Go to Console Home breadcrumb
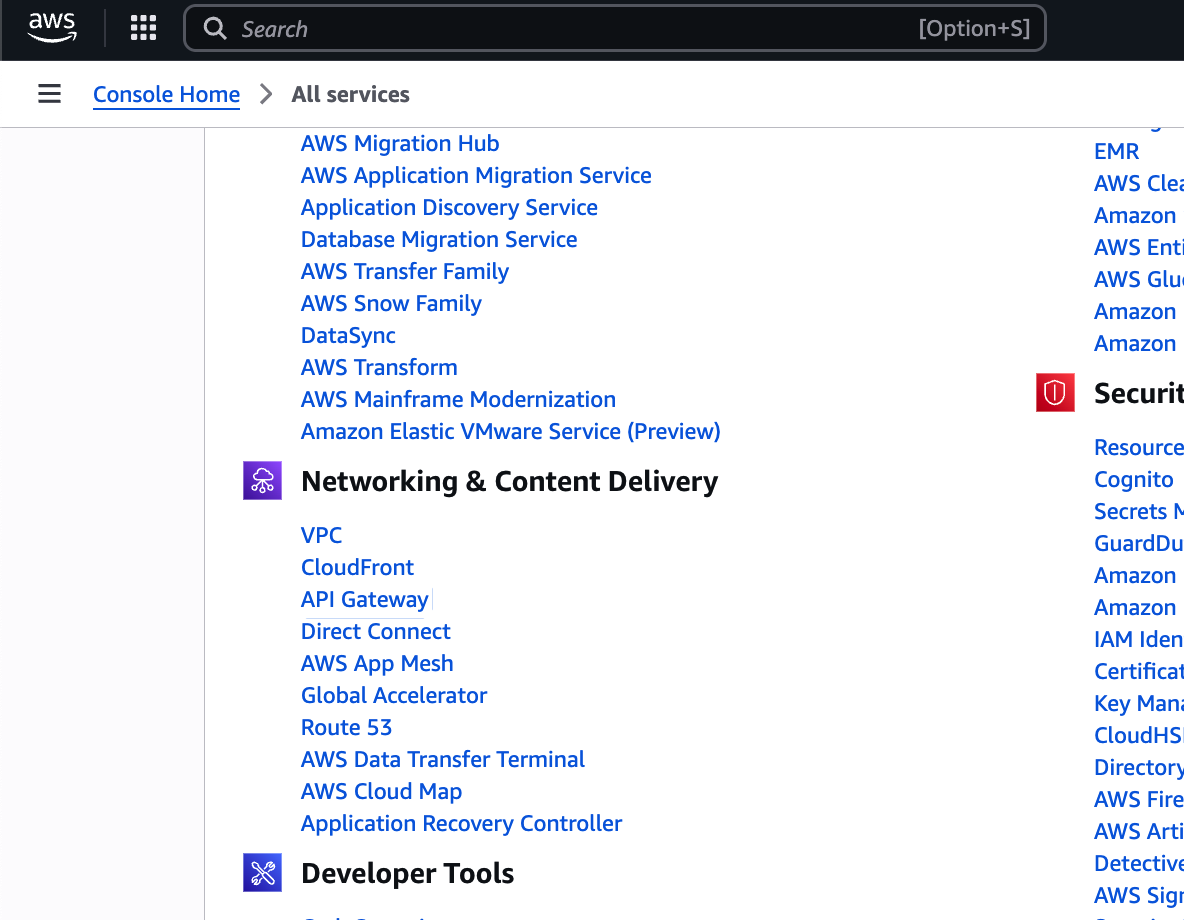 click(166, 94)
